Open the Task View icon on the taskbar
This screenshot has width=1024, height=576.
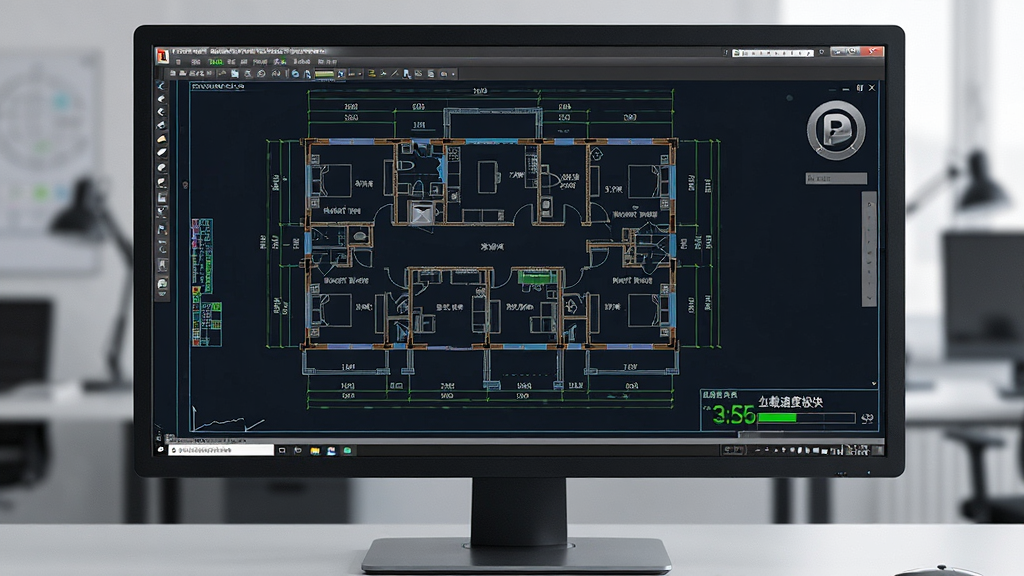[282, 450]
